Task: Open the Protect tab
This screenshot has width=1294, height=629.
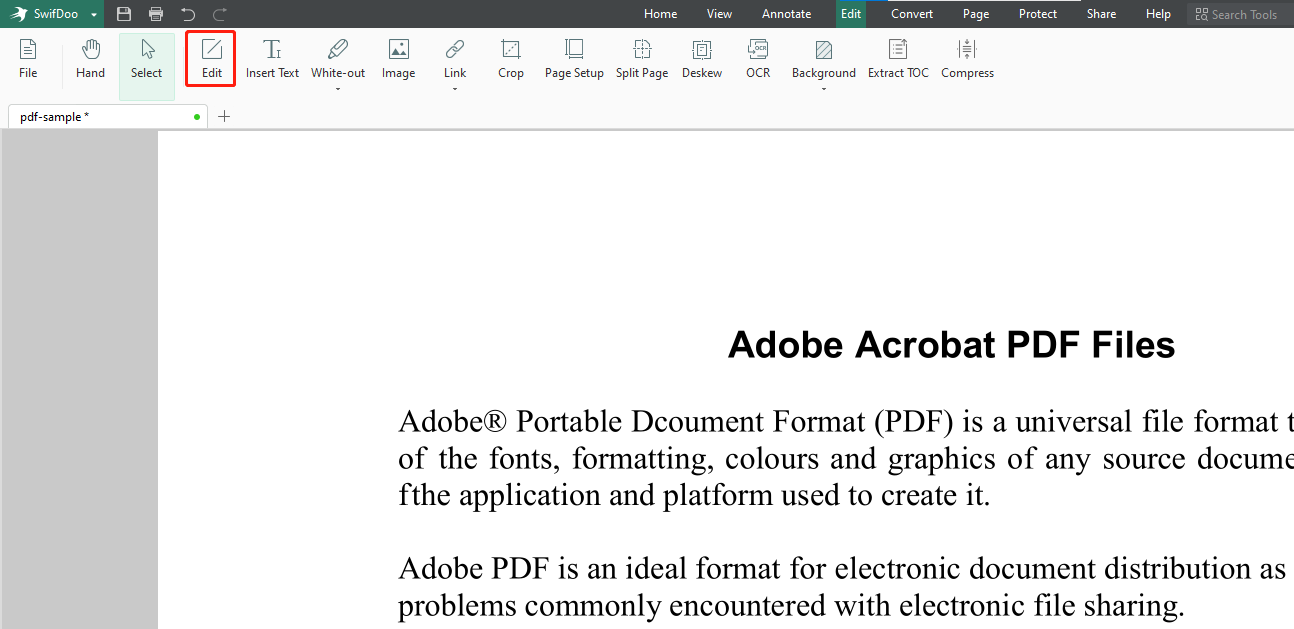Action: coord(1038,14)
